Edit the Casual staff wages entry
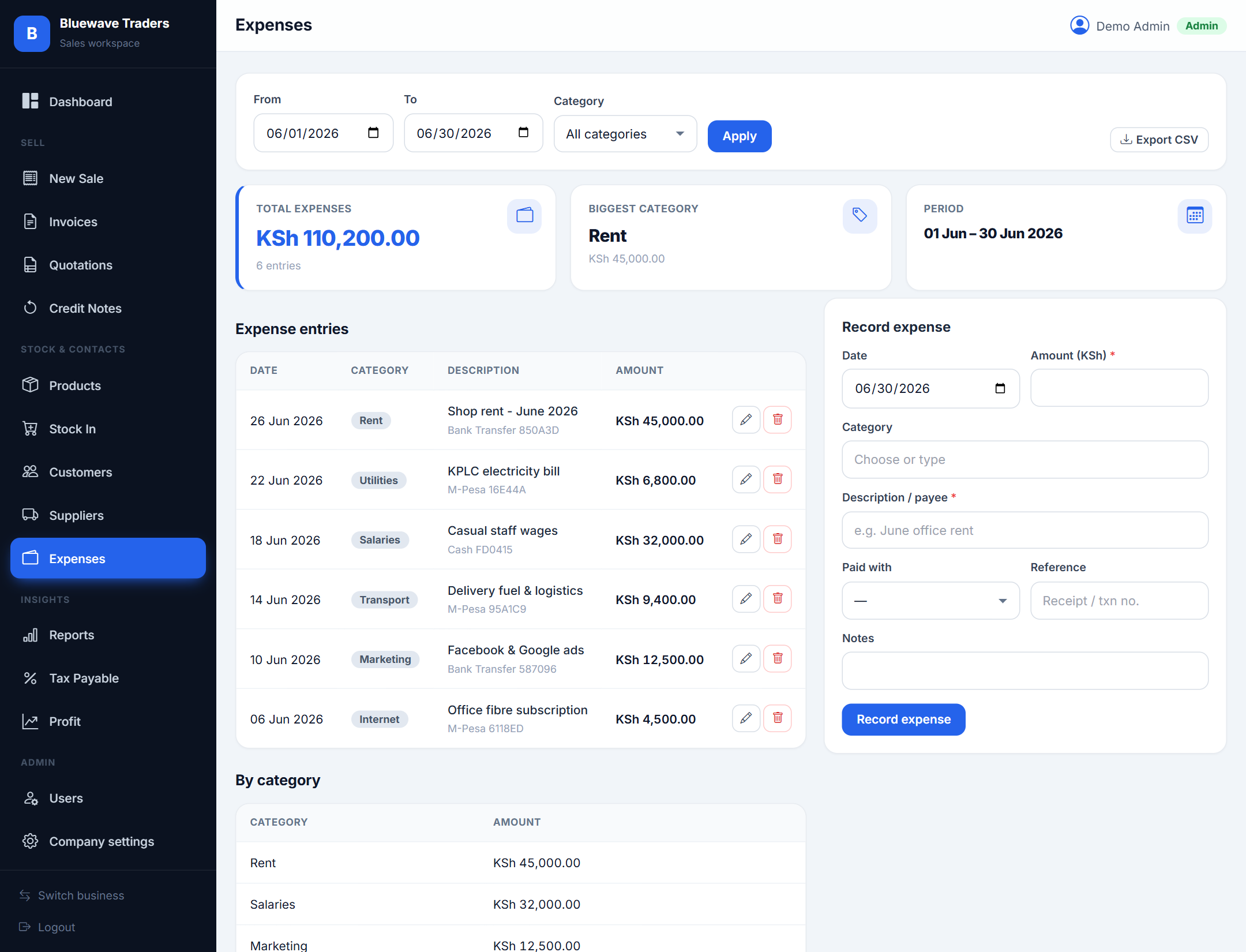 [x=746, y=539]
